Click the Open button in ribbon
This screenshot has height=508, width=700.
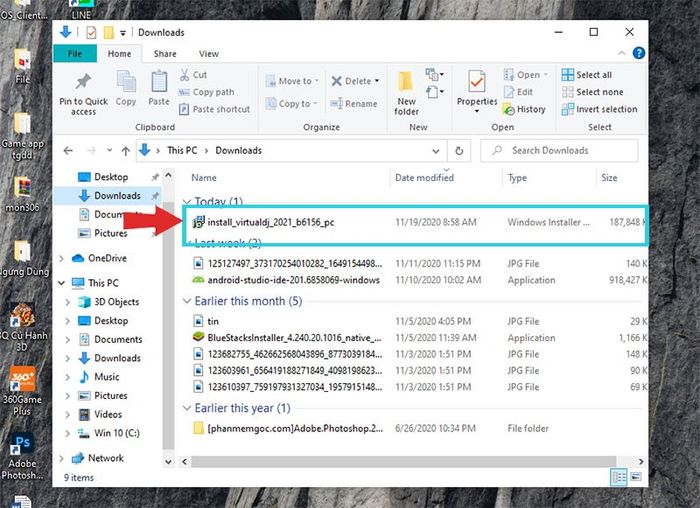525,75
